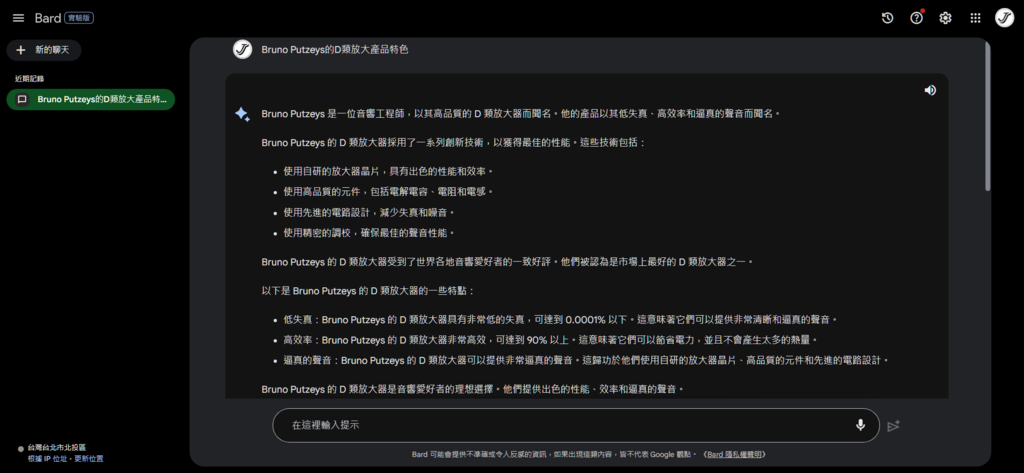
Task: Open settings gear icon
Action: tap(945, 18)
